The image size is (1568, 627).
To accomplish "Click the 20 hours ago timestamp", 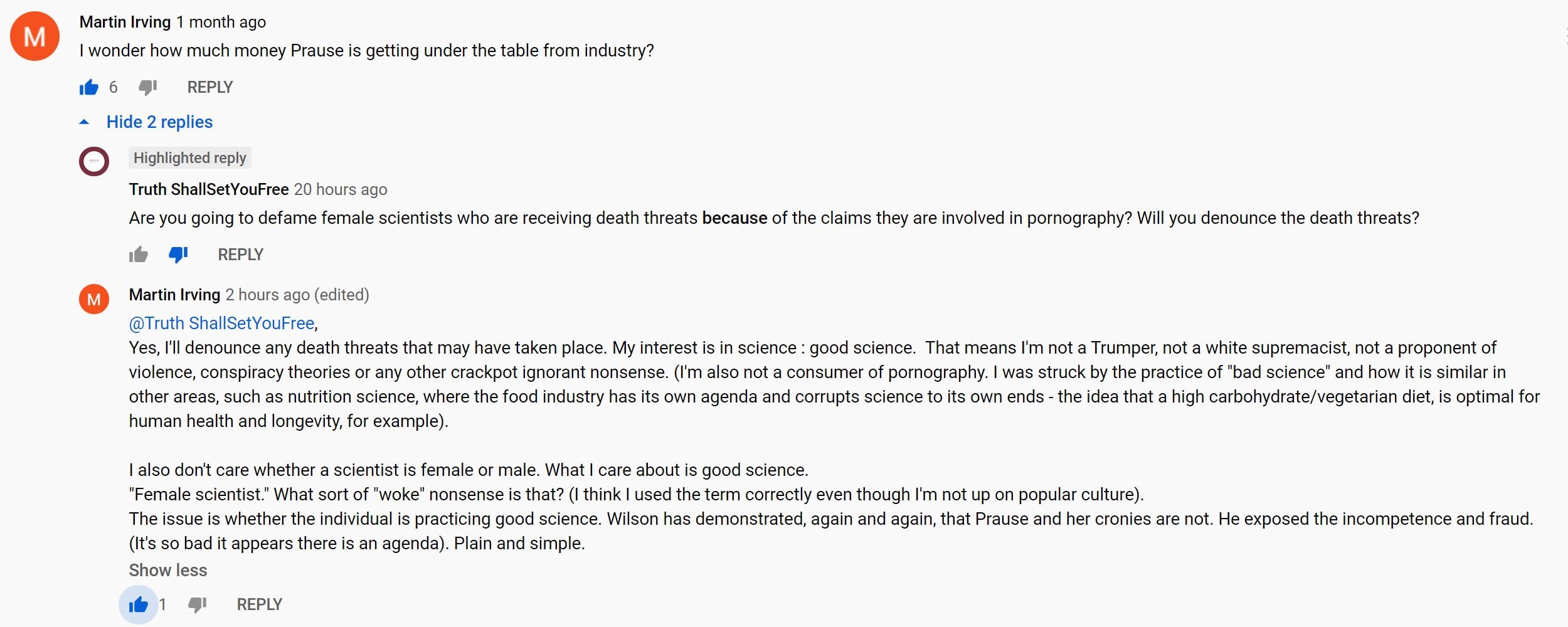I will pyautogui.click(x=341, y=189).
